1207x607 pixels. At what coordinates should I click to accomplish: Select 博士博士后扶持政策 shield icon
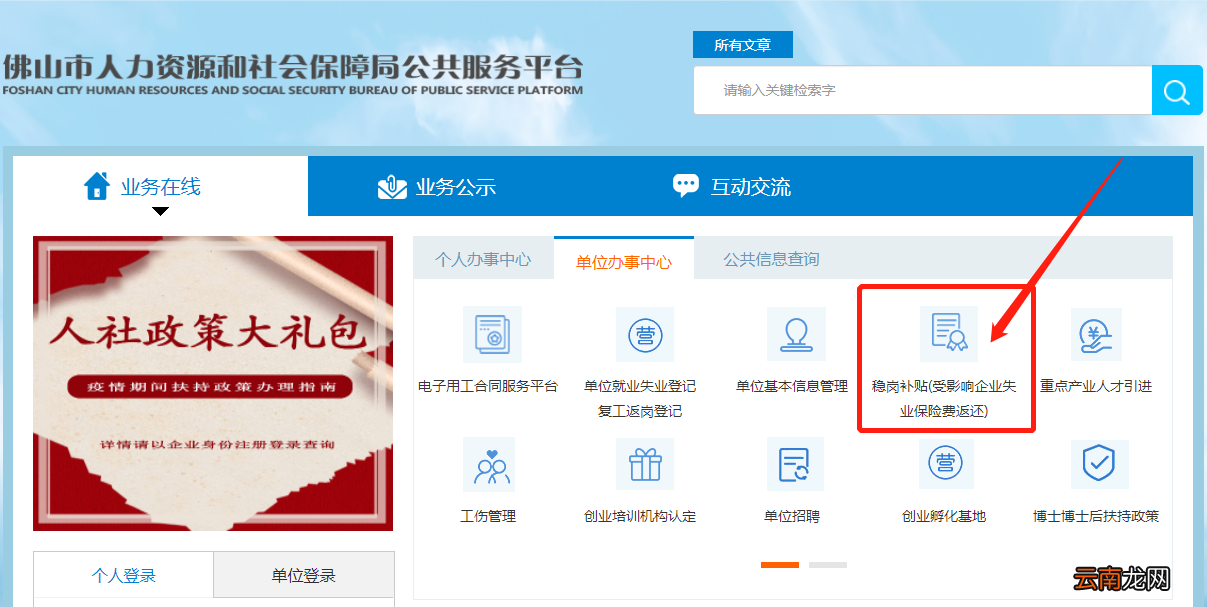(1097, 464)
